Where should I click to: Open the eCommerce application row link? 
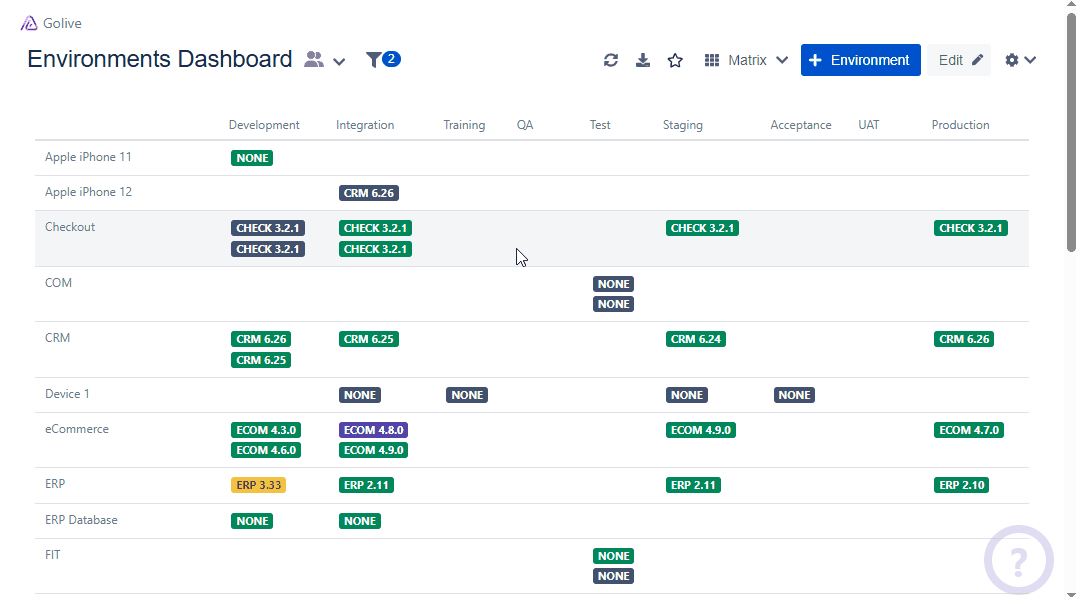77,429
